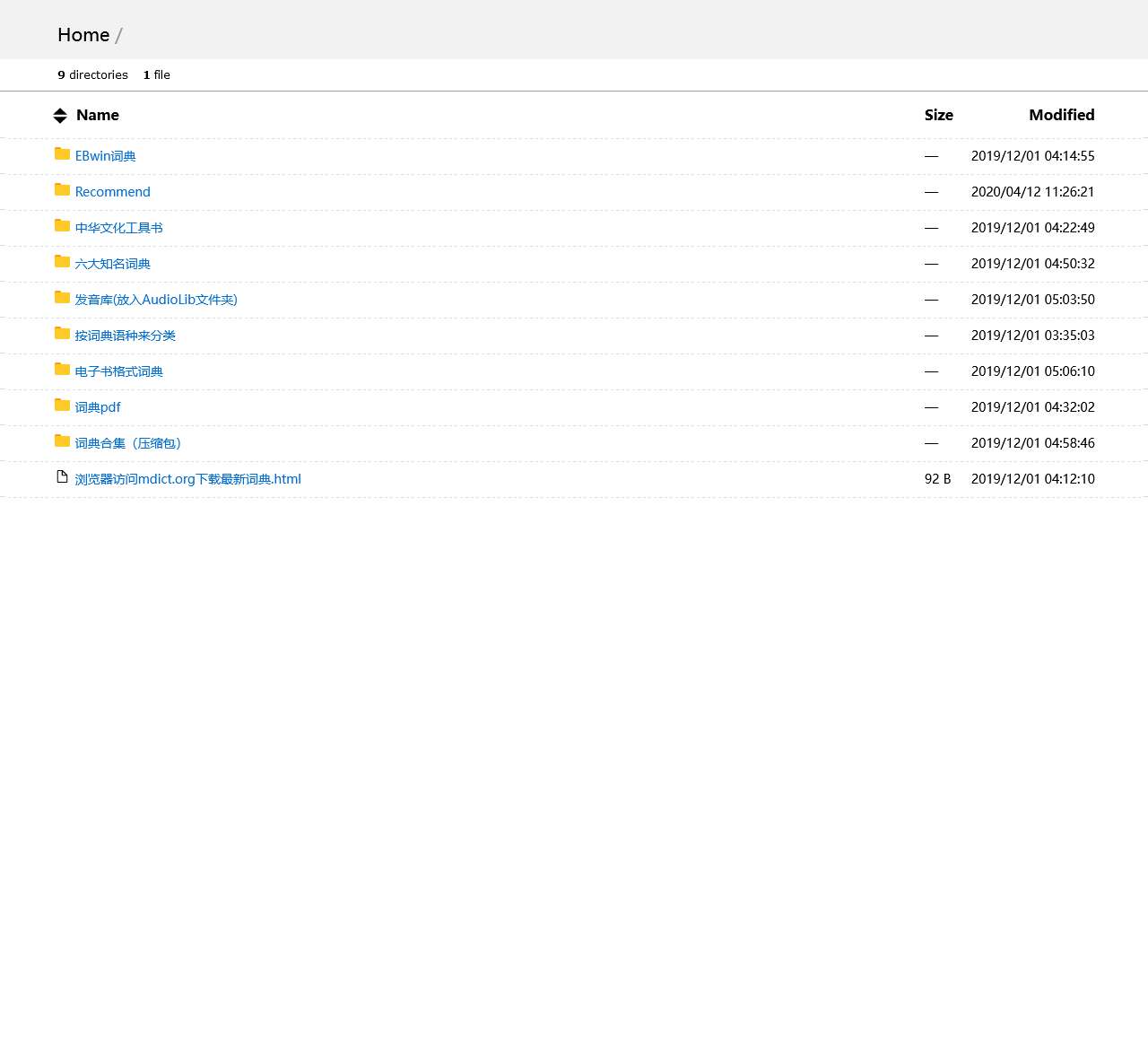The height and width of the screenshot is (1047, 1148).
Task: Click the date 2019/12/01 04:58:46
Action: (1033, 443)
